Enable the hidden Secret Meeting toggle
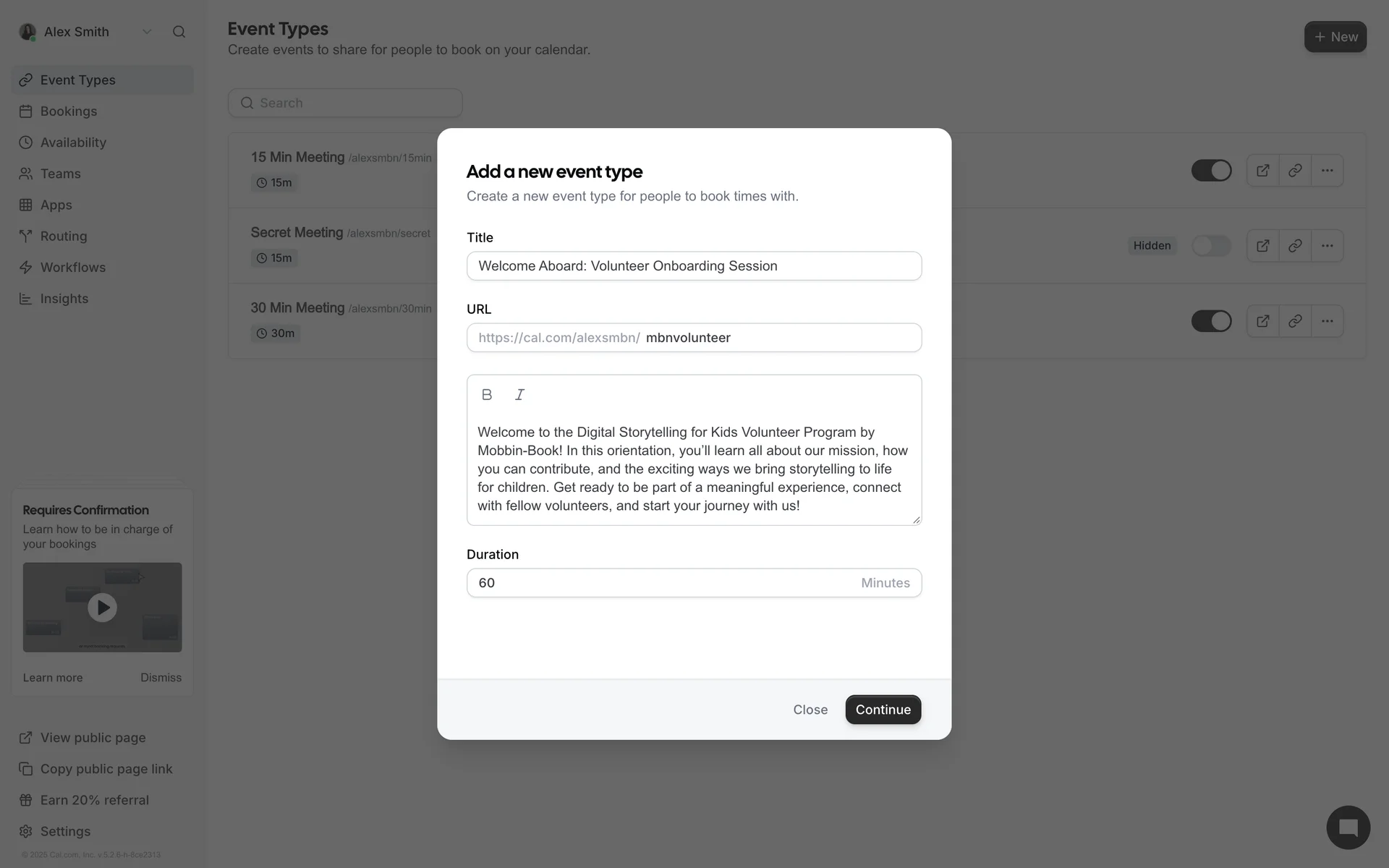 pos(1211,246)
